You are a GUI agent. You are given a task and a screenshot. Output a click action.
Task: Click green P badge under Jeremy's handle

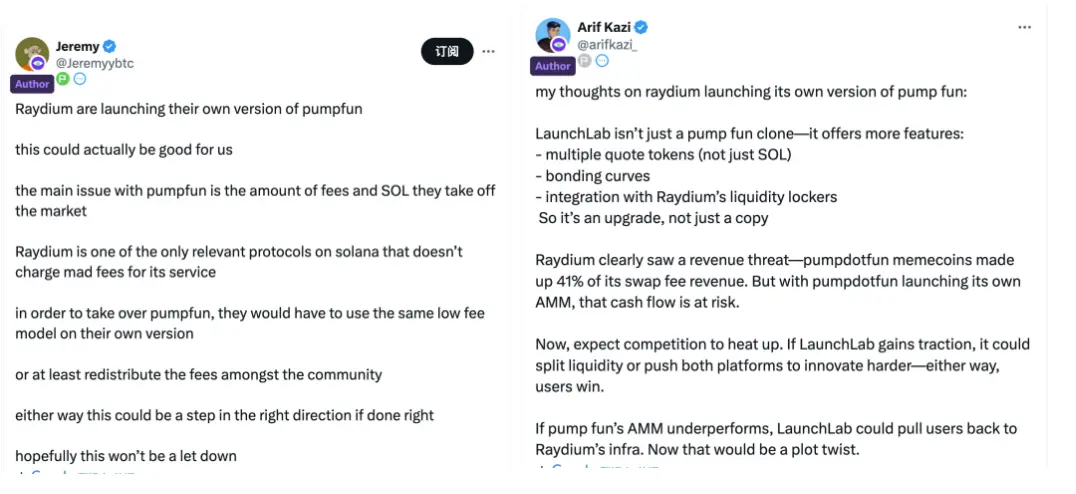63,78
